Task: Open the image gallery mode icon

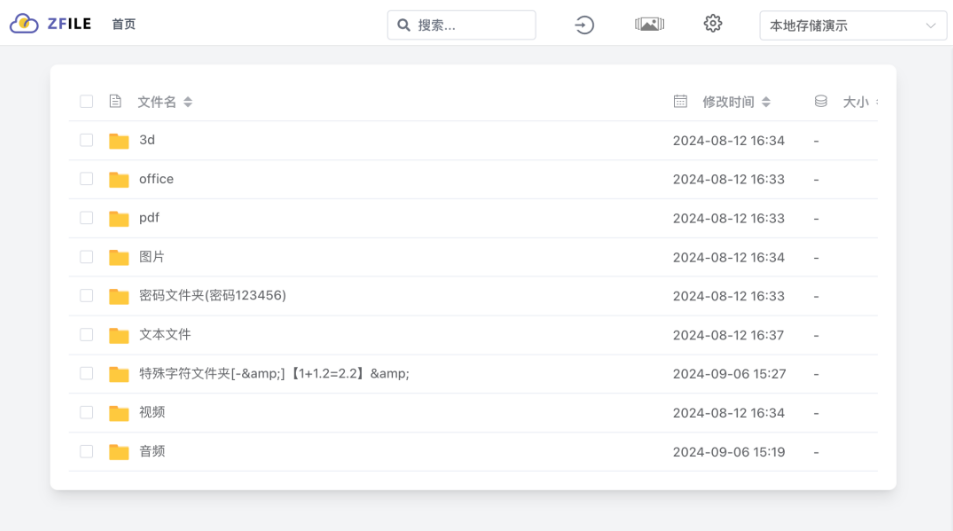Action: pos(649,24)
